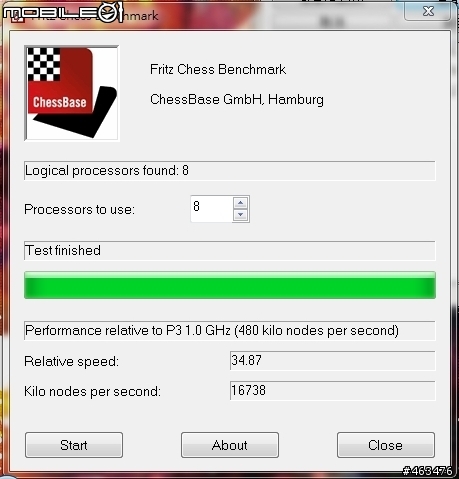Click the Fritz Chess Benchmark title text

click(x=218, y=69)
